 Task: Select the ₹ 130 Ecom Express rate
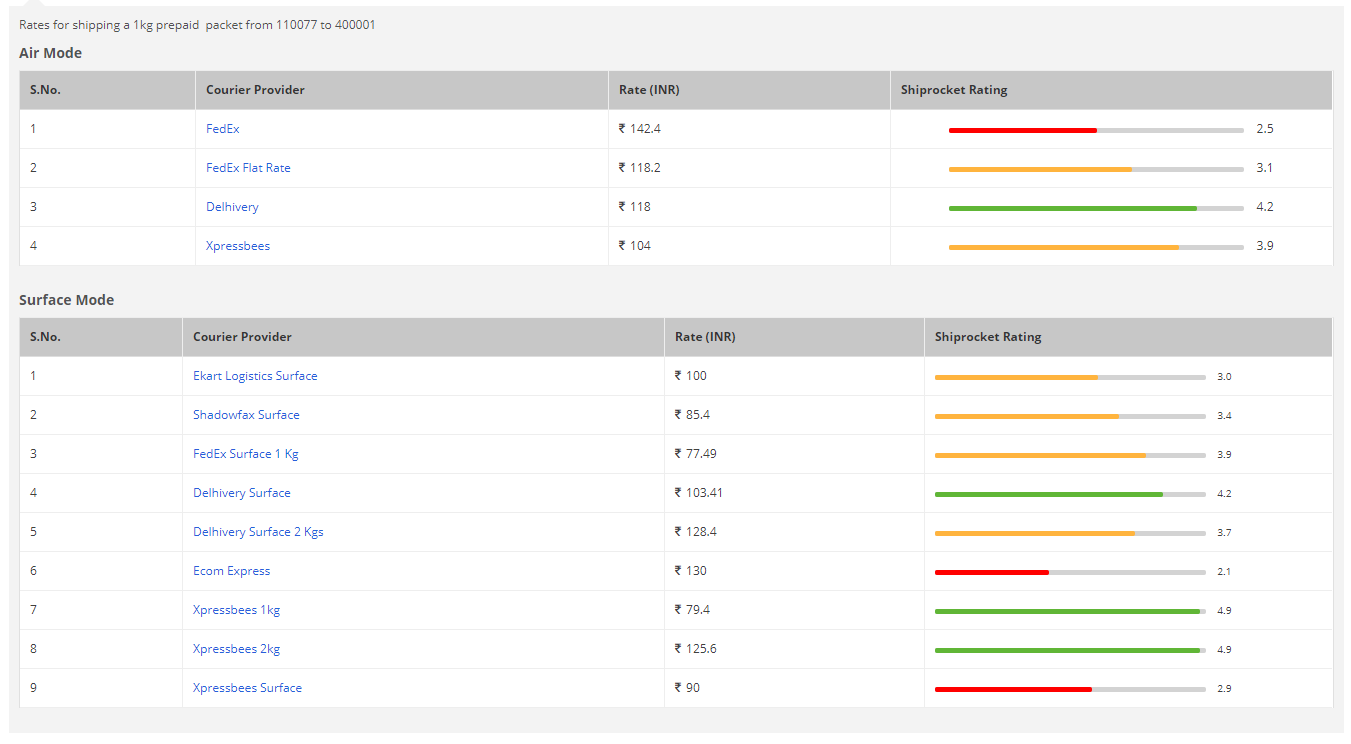pyautogui.click(x=794, y=571)
